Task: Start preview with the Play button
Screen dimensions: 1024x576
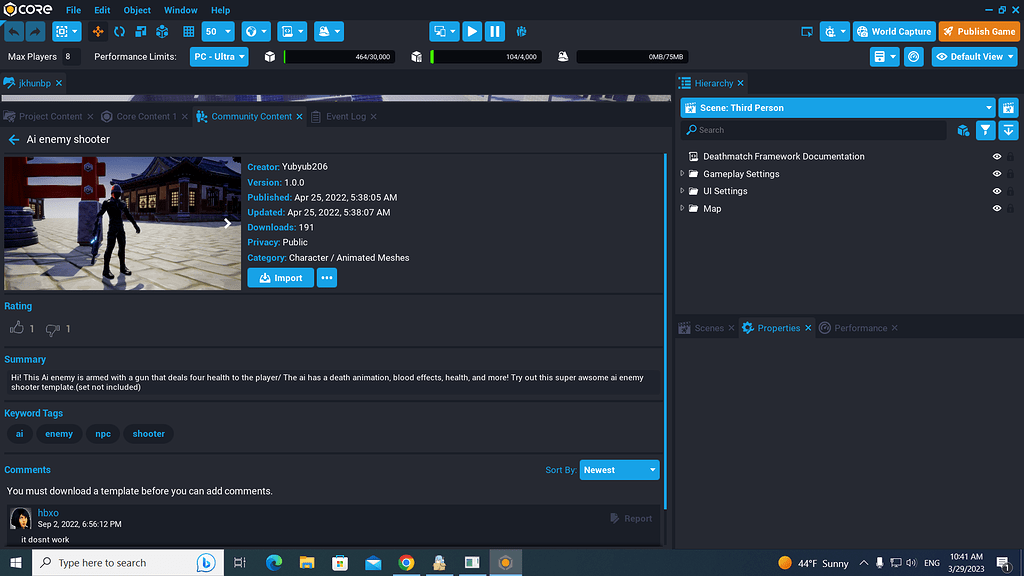Action: [472, 31]
